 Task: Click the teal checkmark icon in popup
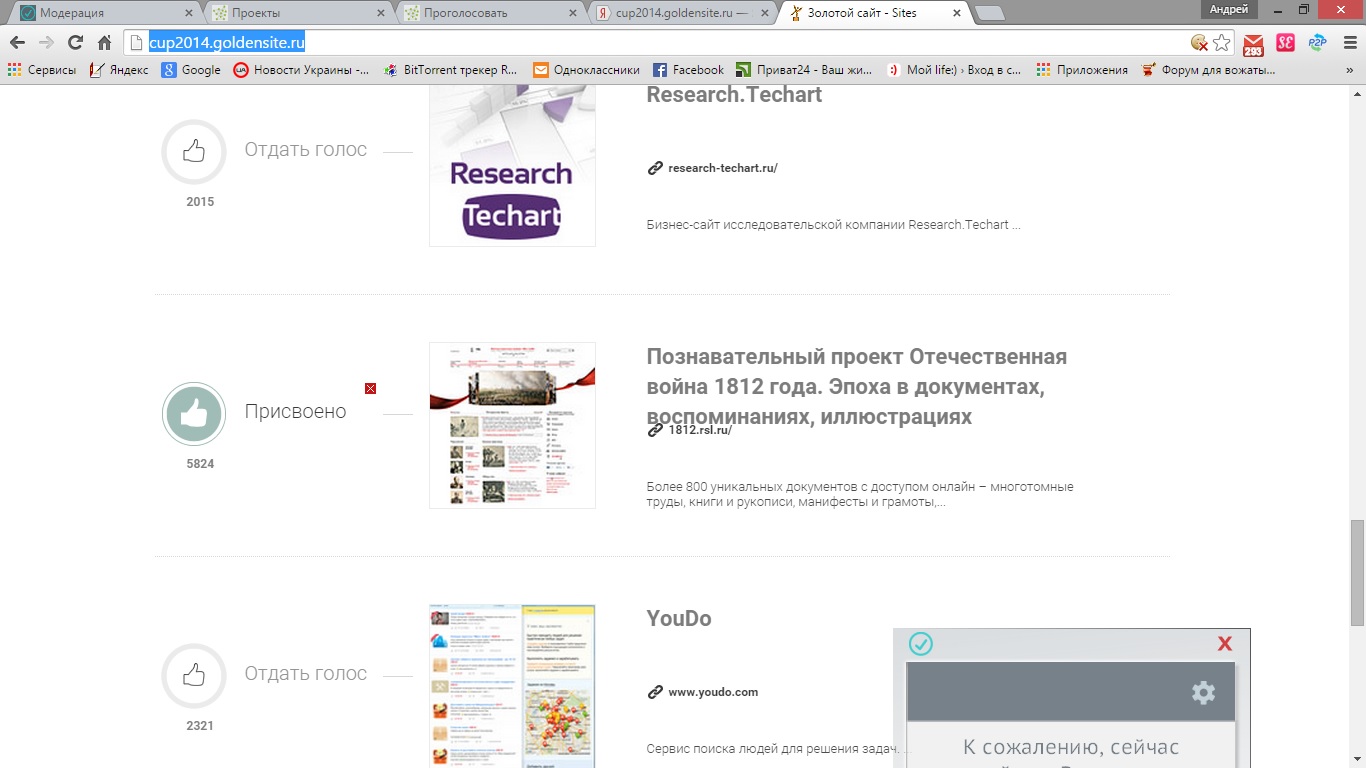[x=921, y=644]
